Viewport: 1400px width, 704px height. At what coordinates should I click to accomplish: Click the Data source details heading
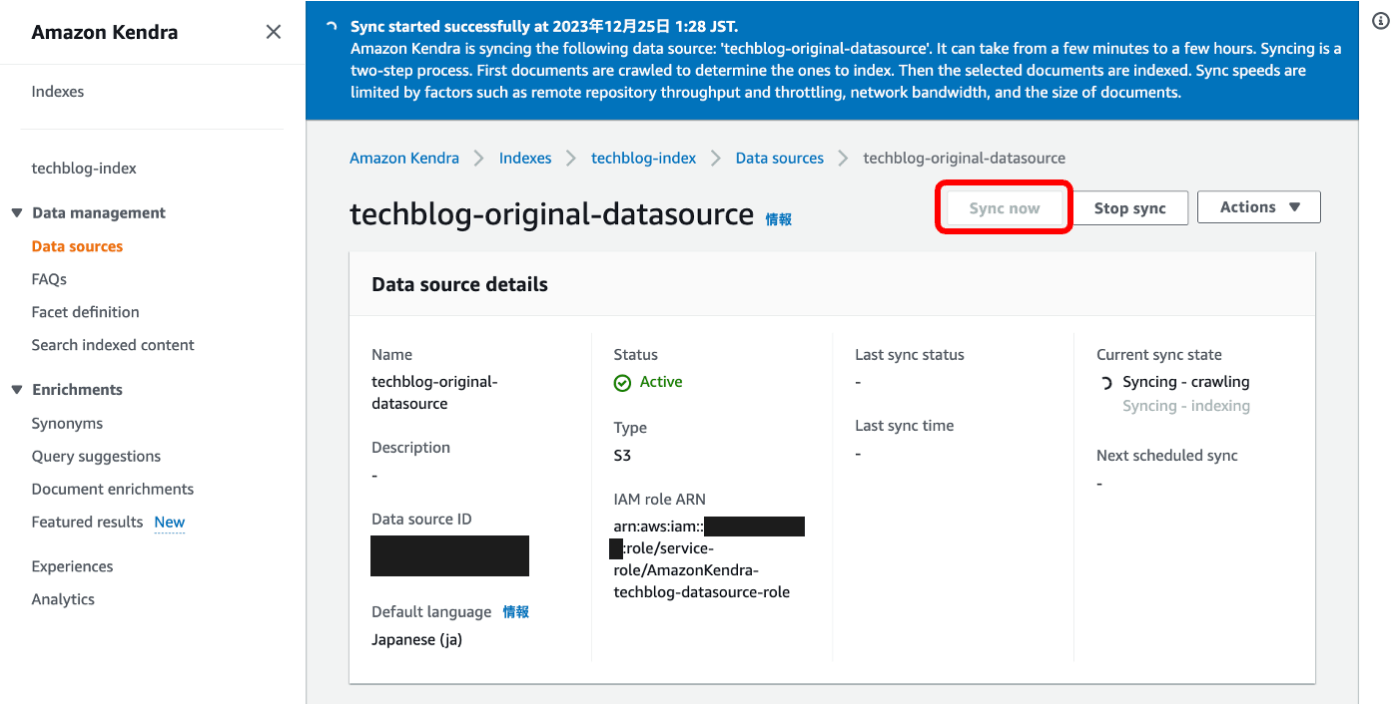pos(460,285)
